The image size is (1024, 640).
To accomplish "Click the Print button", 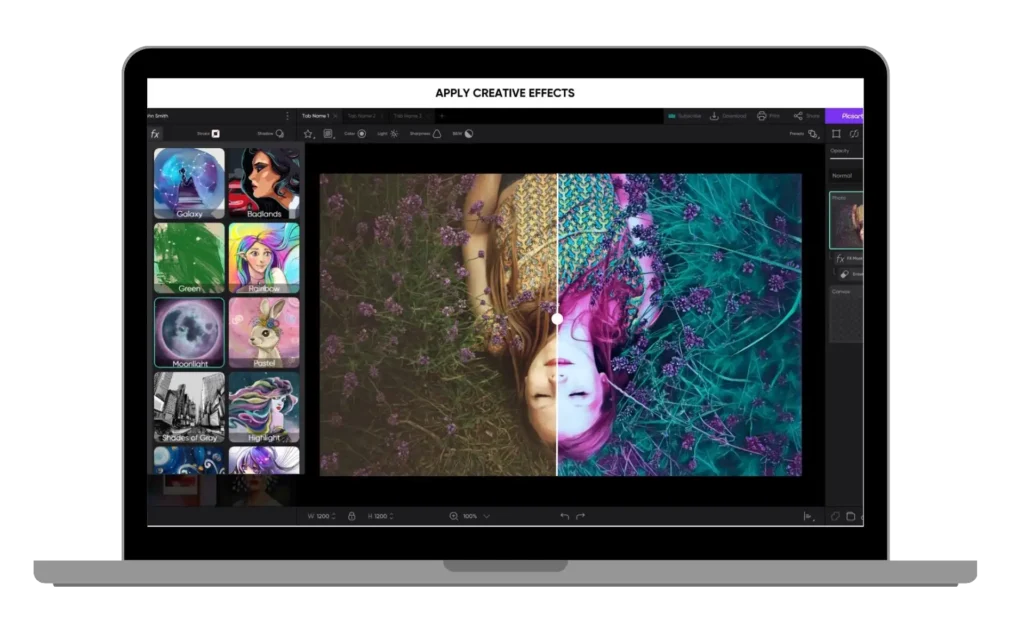I will (x=769, y=116).
